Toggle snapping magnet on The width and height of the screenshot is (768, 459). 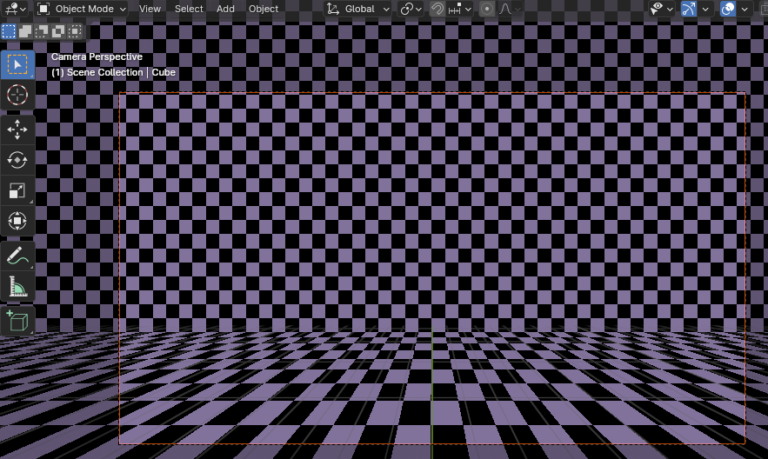pos(437,9)
